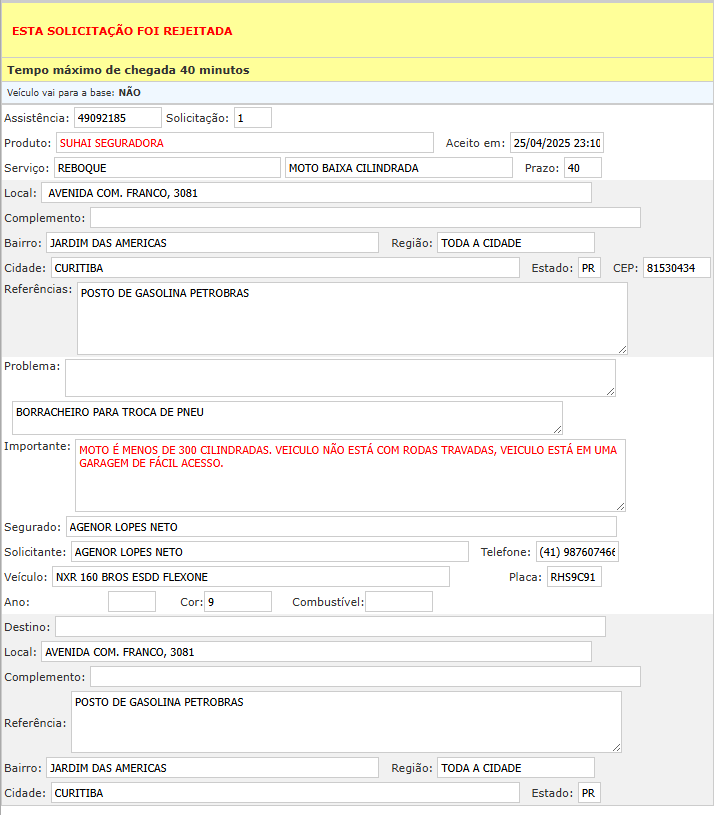Viewport: 716px width, 815px height.
Task: Select the Solicitação number field
Action: point(252,118)
